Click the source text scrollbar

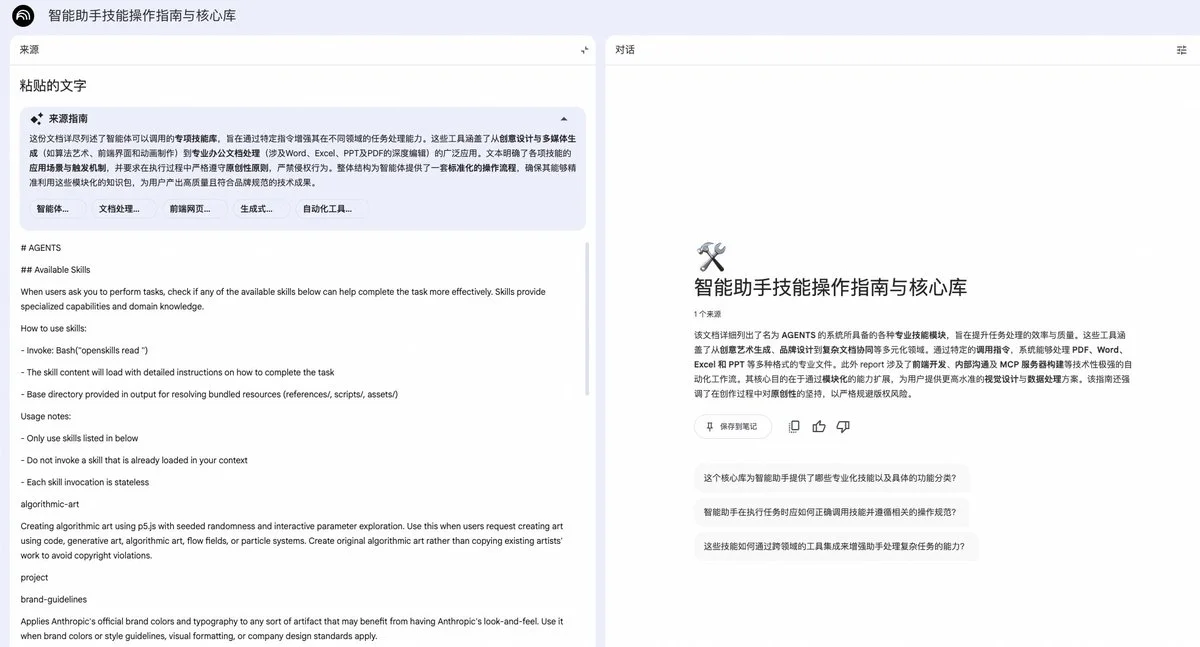588,317
